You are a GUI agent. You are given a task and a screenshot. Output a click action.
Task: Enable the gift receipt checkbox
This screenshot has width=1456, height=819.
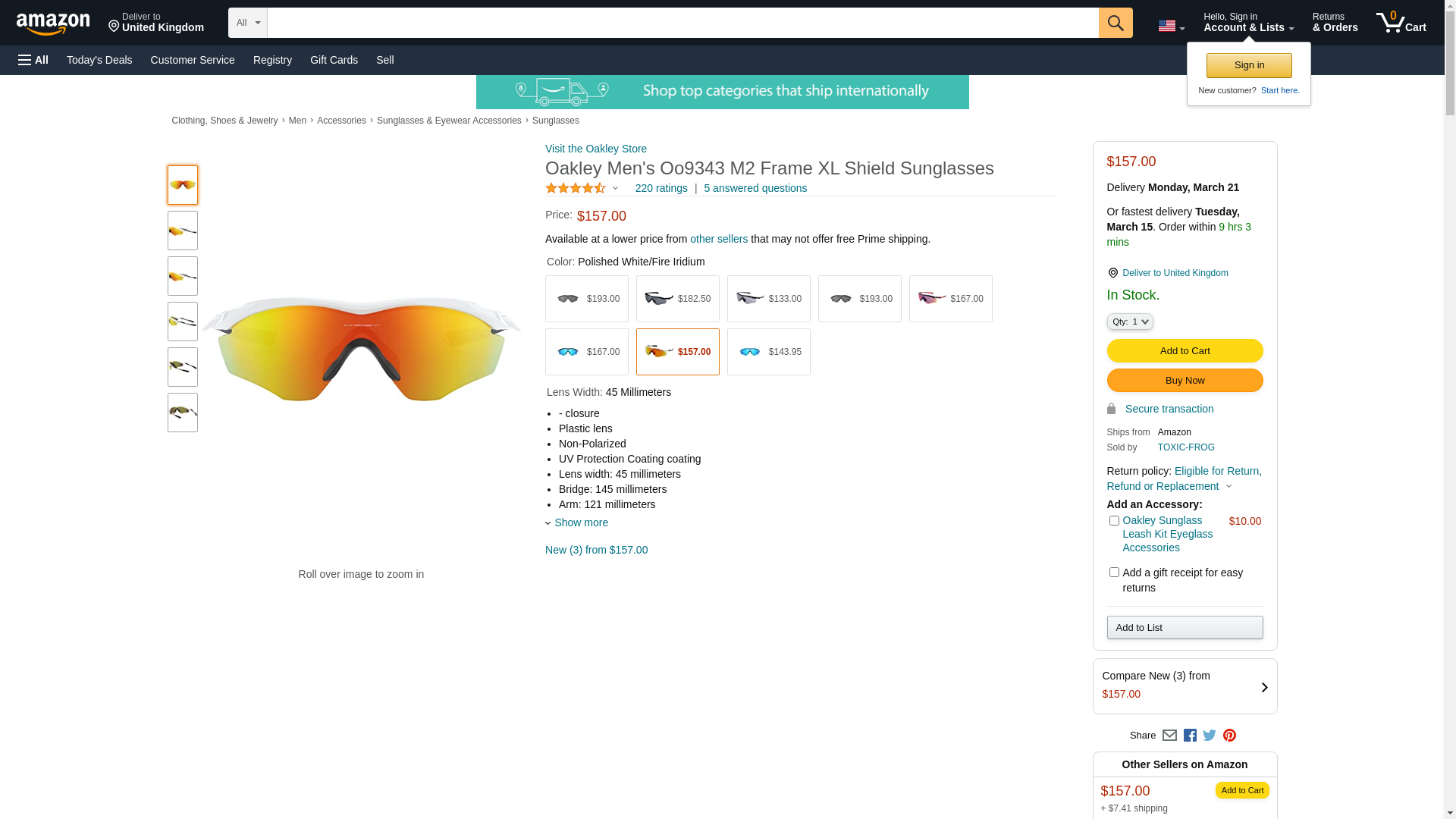pos(1114,573)
